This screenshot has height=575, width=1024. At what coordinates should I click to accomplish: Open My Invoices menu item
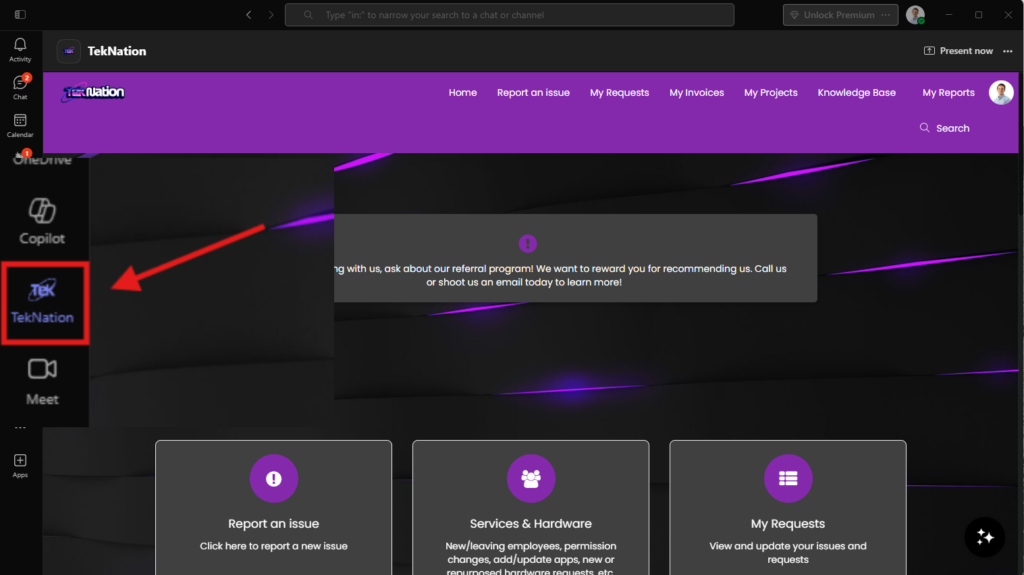[696, 93]
